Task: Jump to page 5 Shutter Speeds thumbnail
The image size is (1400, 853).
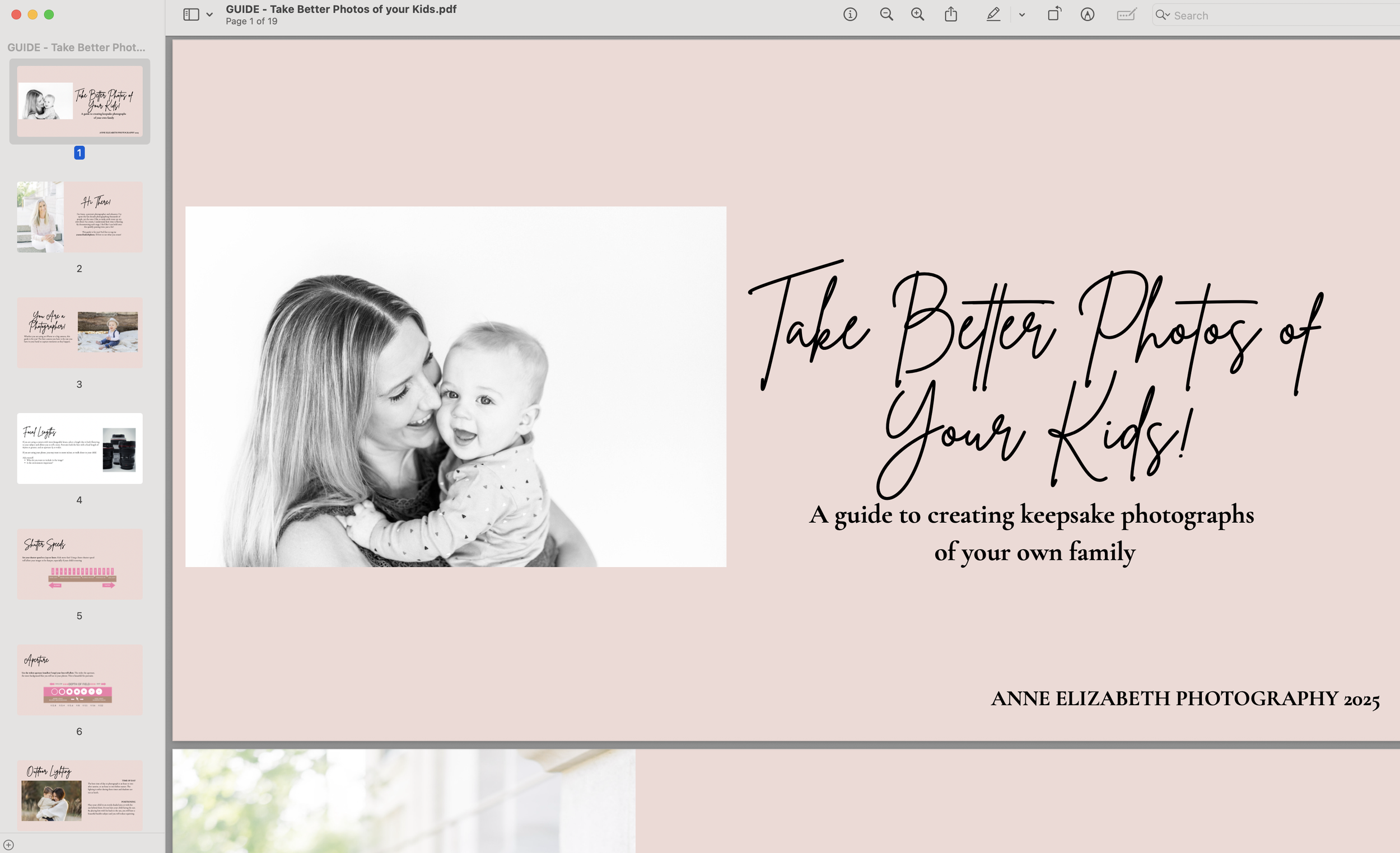Action: click(x=80, y=564)
